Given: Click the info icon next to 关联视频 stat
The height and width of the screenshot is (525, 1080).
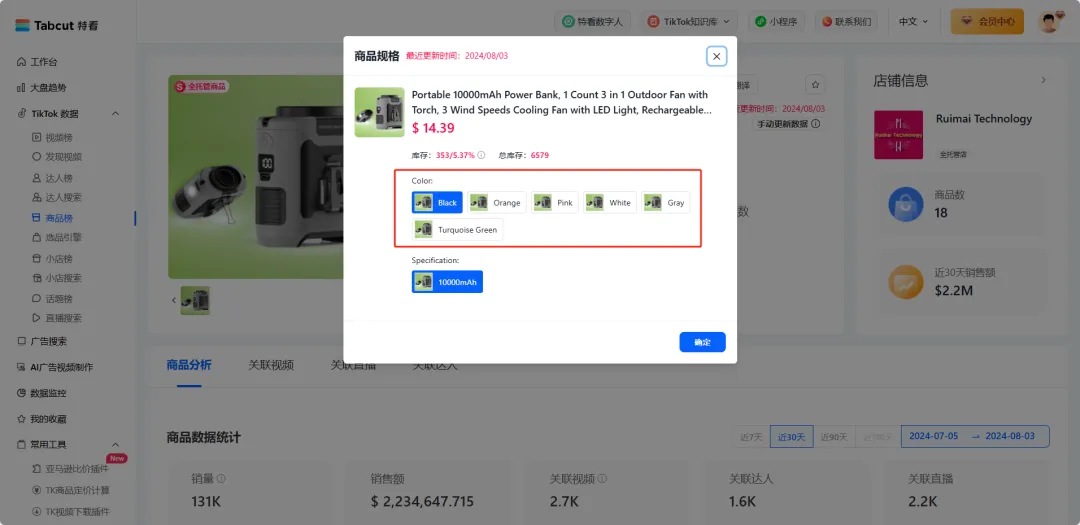Looking at the screenshot, I should click(603, 479).
